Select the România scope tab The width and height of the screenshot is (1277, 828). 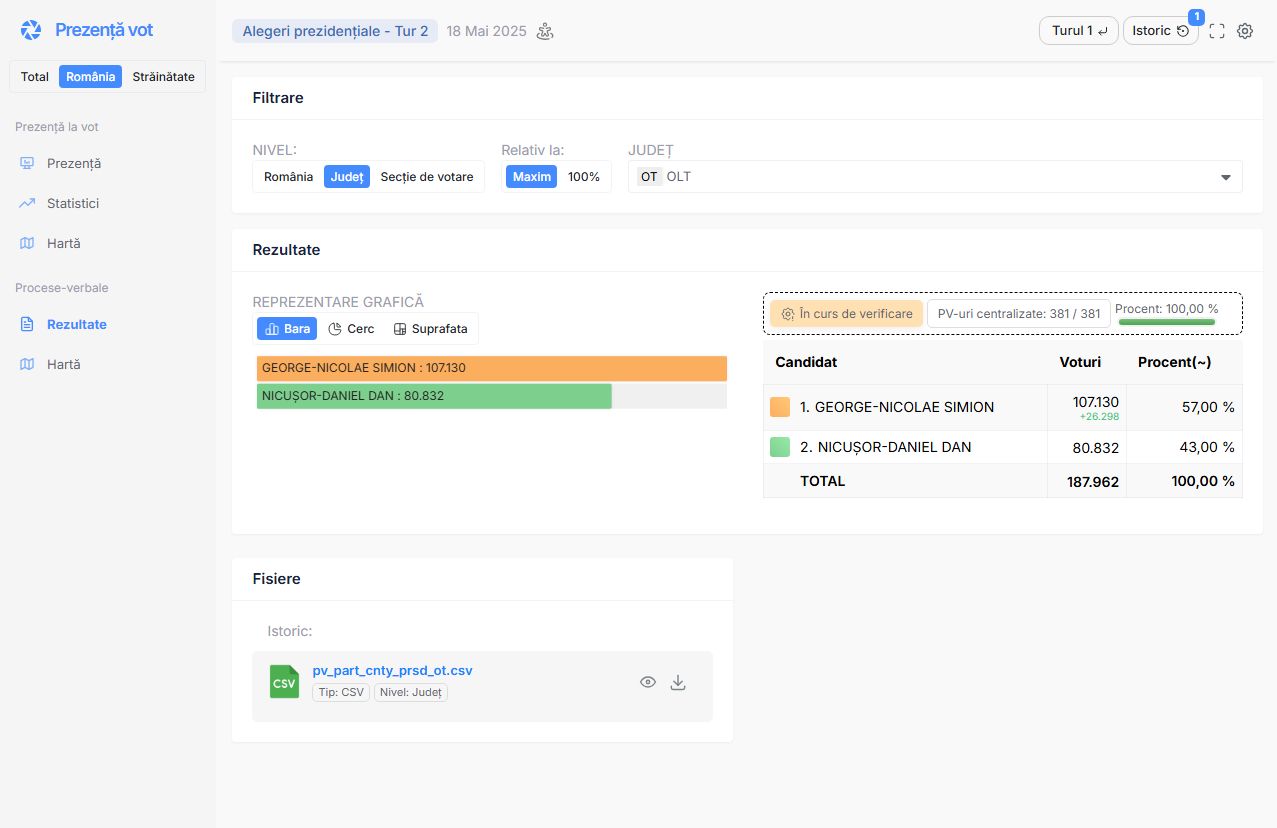coord(91,77)
